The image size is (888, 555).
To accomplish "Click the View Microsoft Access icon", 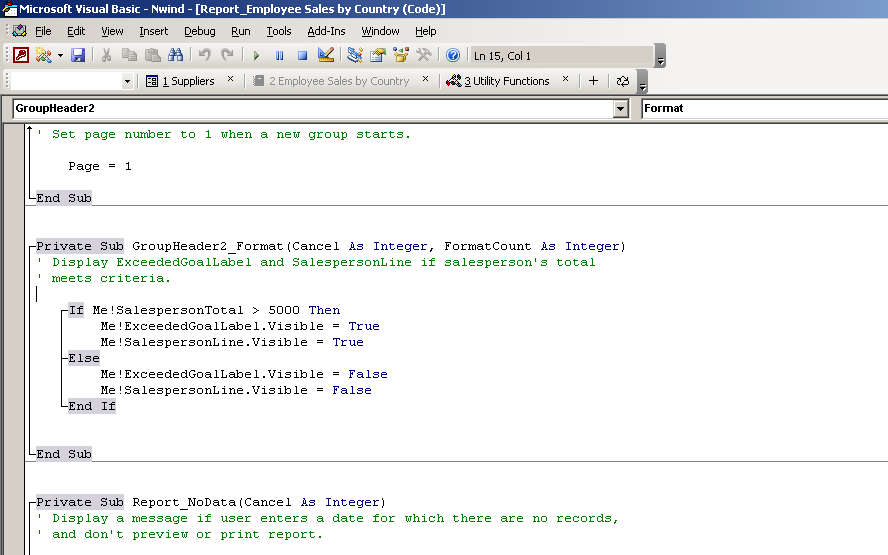I will click(21, 55).
